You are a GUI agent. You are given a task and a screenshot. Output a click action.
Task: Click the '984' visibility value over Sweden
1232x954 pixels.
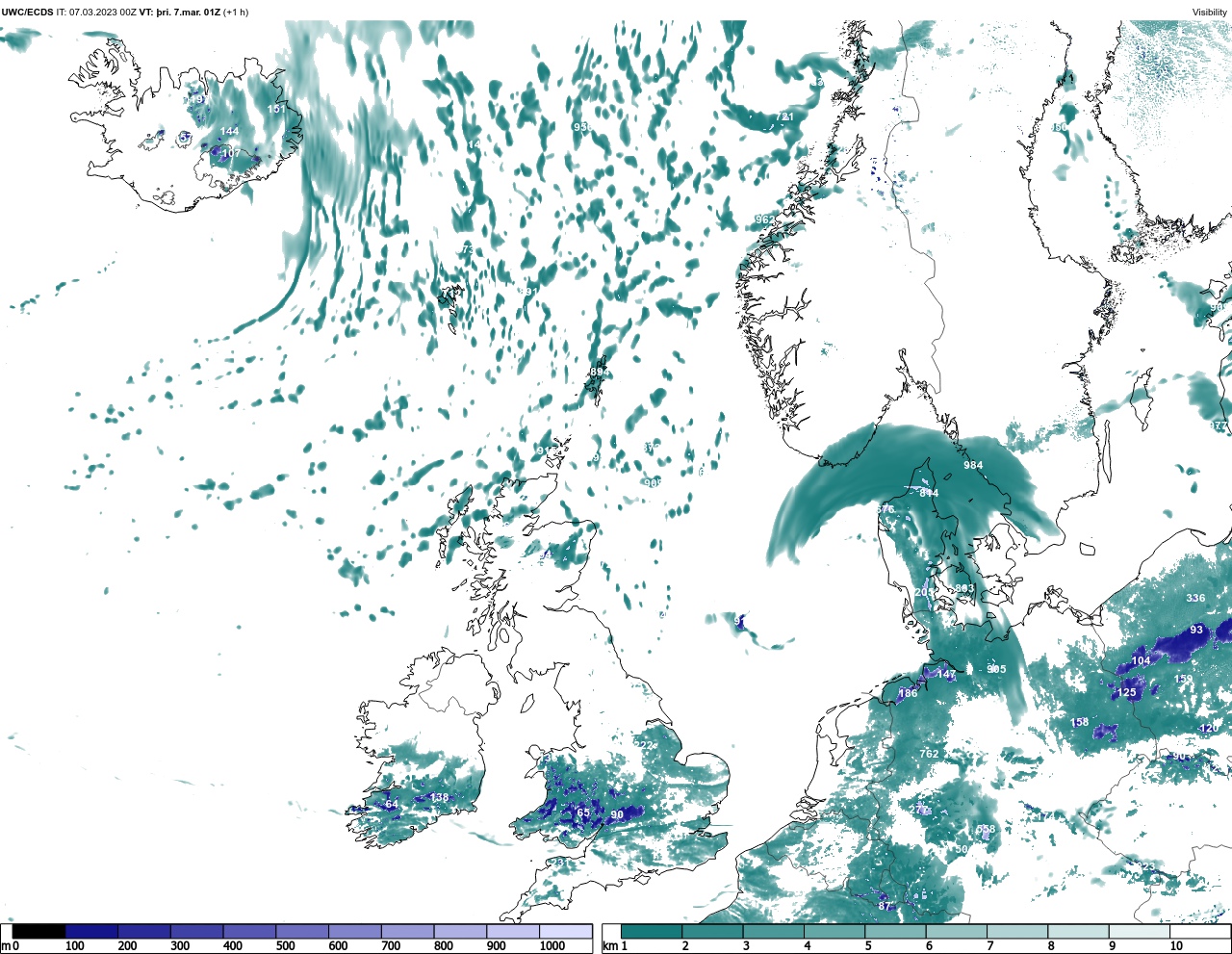pyautogui.click(x=973, y=465)
